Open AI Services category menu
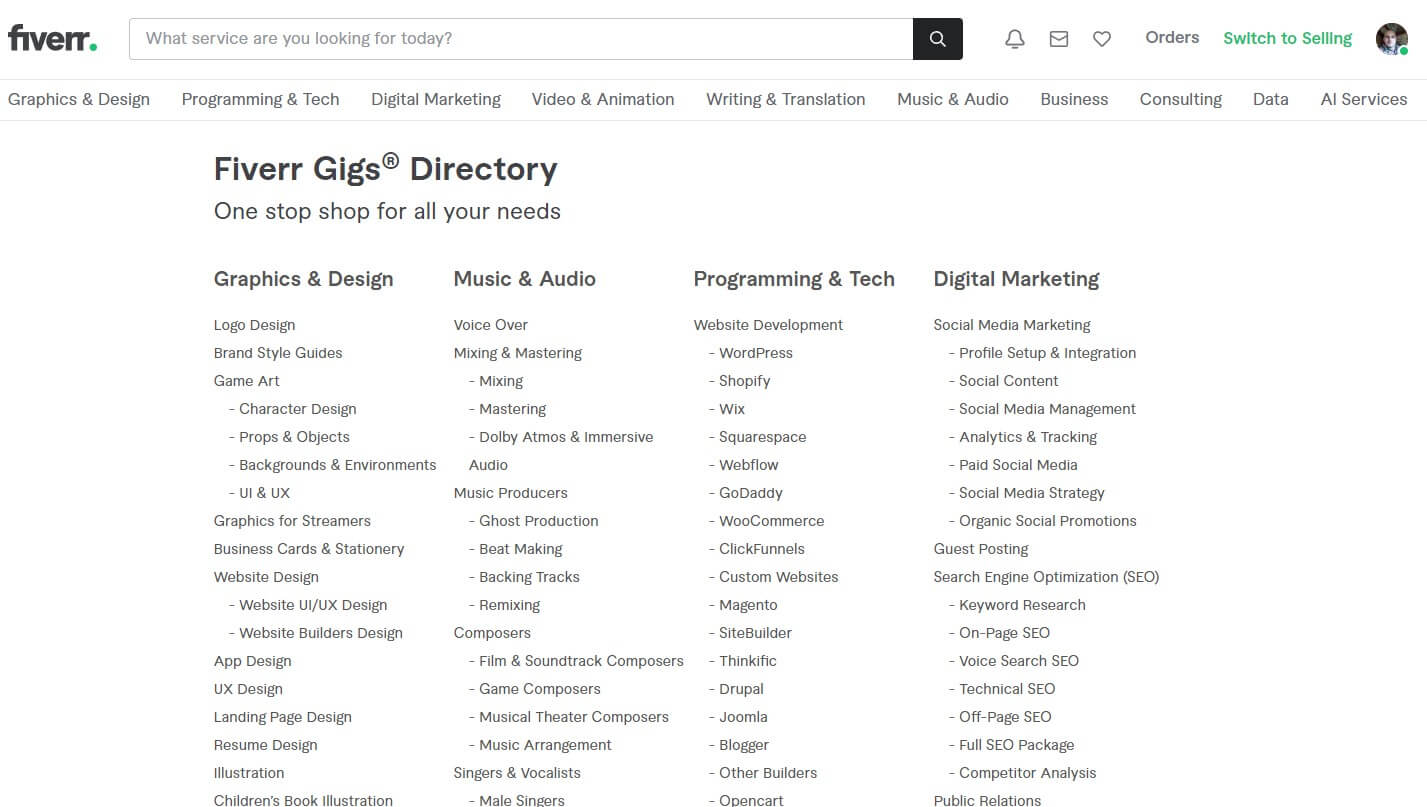This screenshot has width=1427, height=807. tap(1364, 99)
